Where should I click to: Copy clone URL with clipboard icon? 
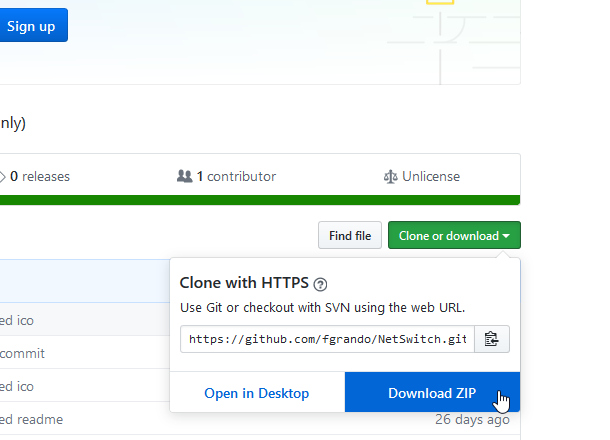click(x=492, y=339)
